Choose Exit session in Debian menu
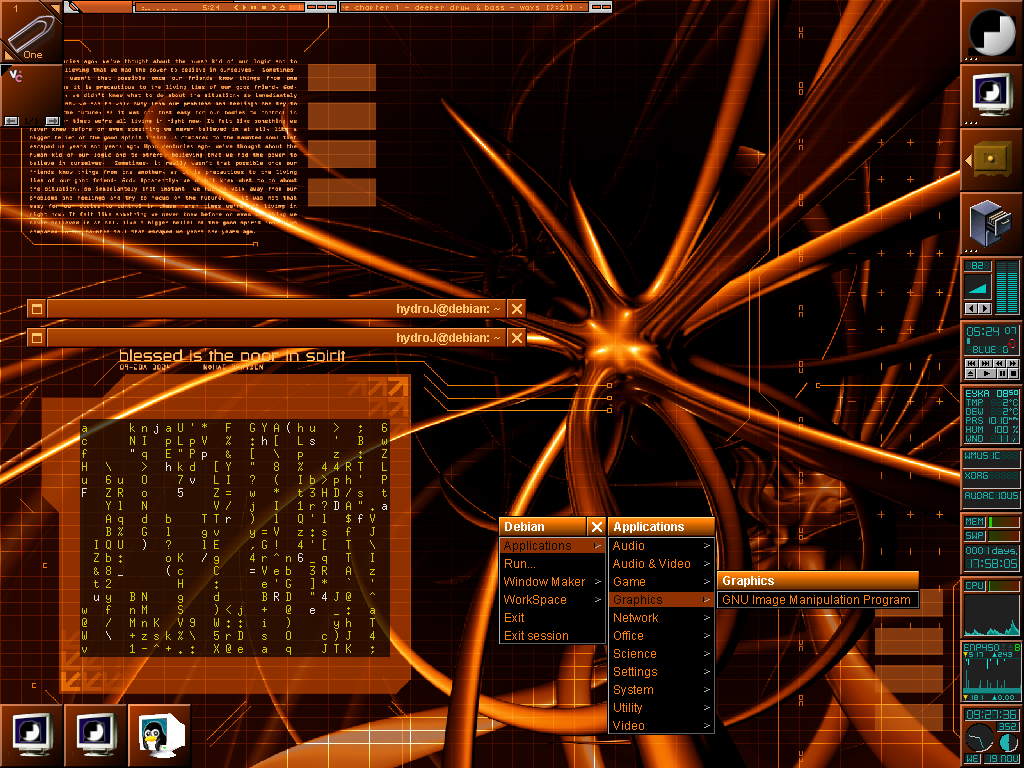The image size is (1024, 768). point(552,636)
